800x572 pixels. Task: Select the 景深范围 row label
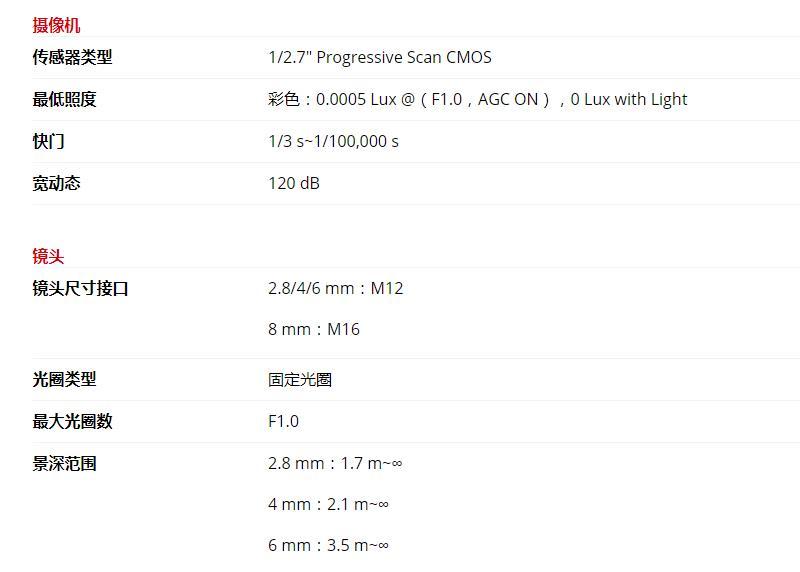pos(64,463)
